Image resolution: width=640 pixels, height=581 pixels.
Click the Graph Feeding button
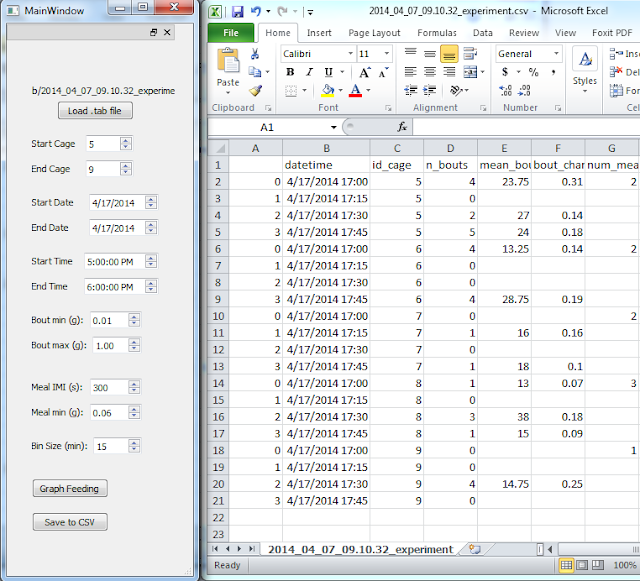coord(70,488)
